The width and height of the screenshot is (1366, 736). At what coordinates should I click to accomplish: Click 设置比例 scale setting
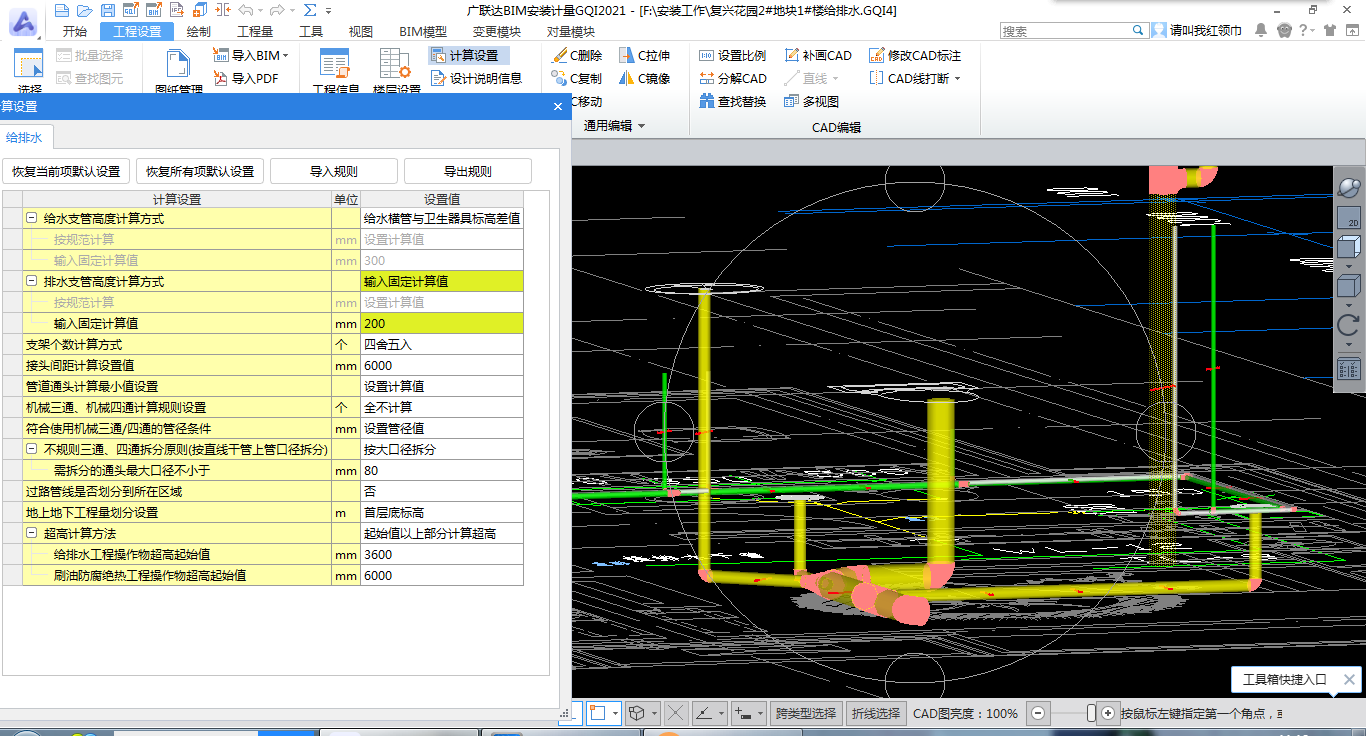click(732, 56)
